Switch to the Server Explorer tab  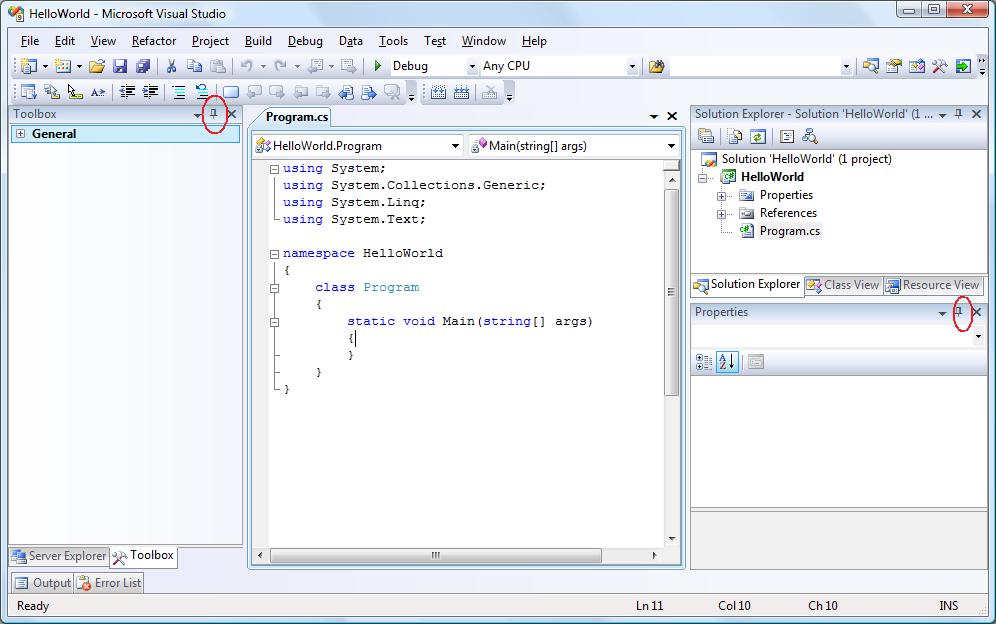pyautogui.click(x=59, y=556)
